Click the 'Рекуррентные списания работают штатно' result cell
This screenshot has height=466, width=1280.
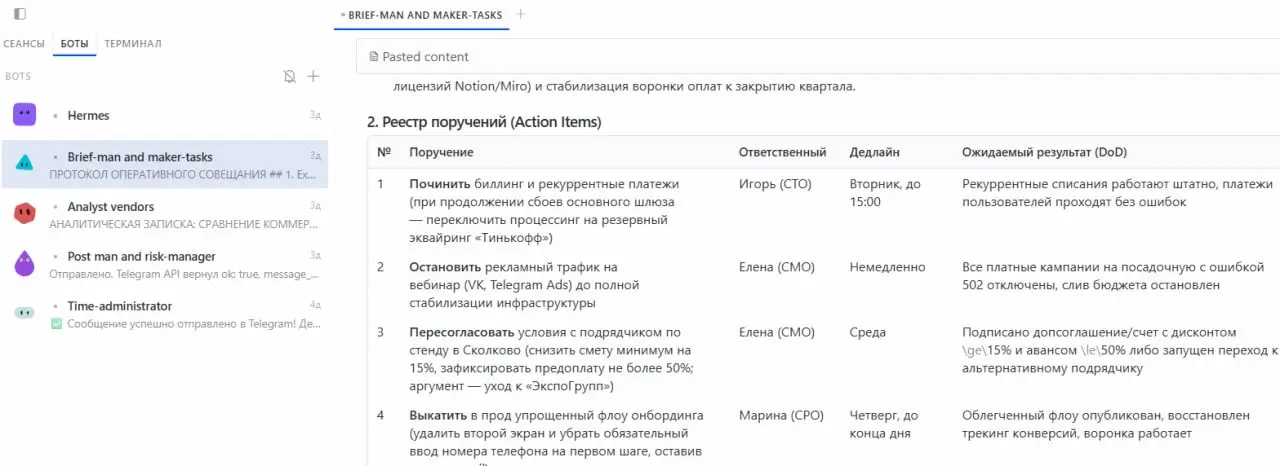[x=1117, y=193]
